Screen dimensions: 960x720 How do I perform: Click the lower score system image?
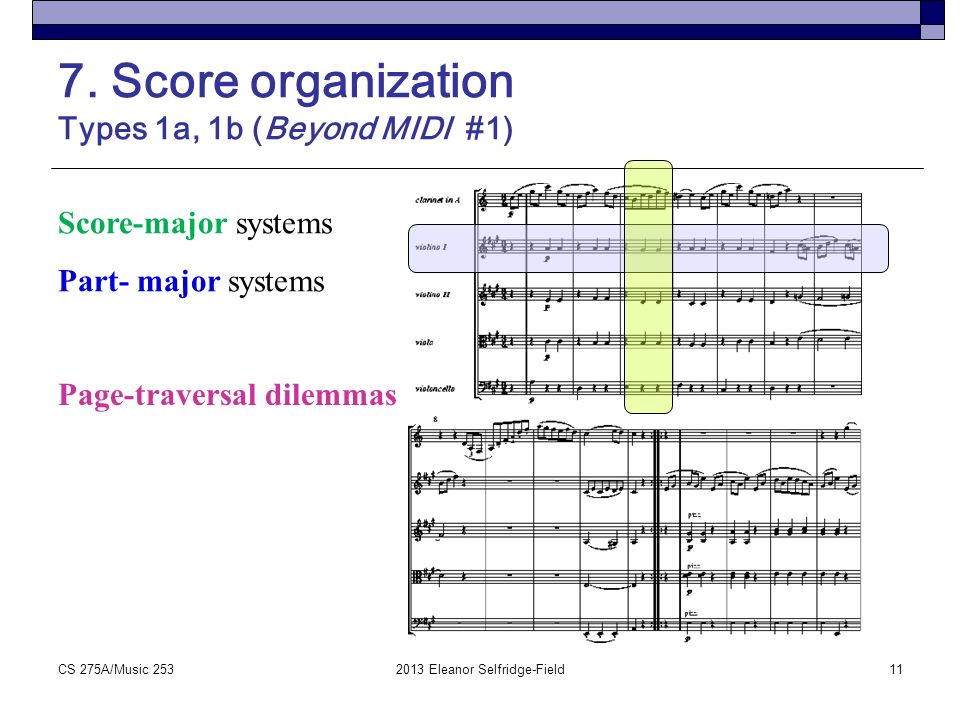tap(634, 531)
